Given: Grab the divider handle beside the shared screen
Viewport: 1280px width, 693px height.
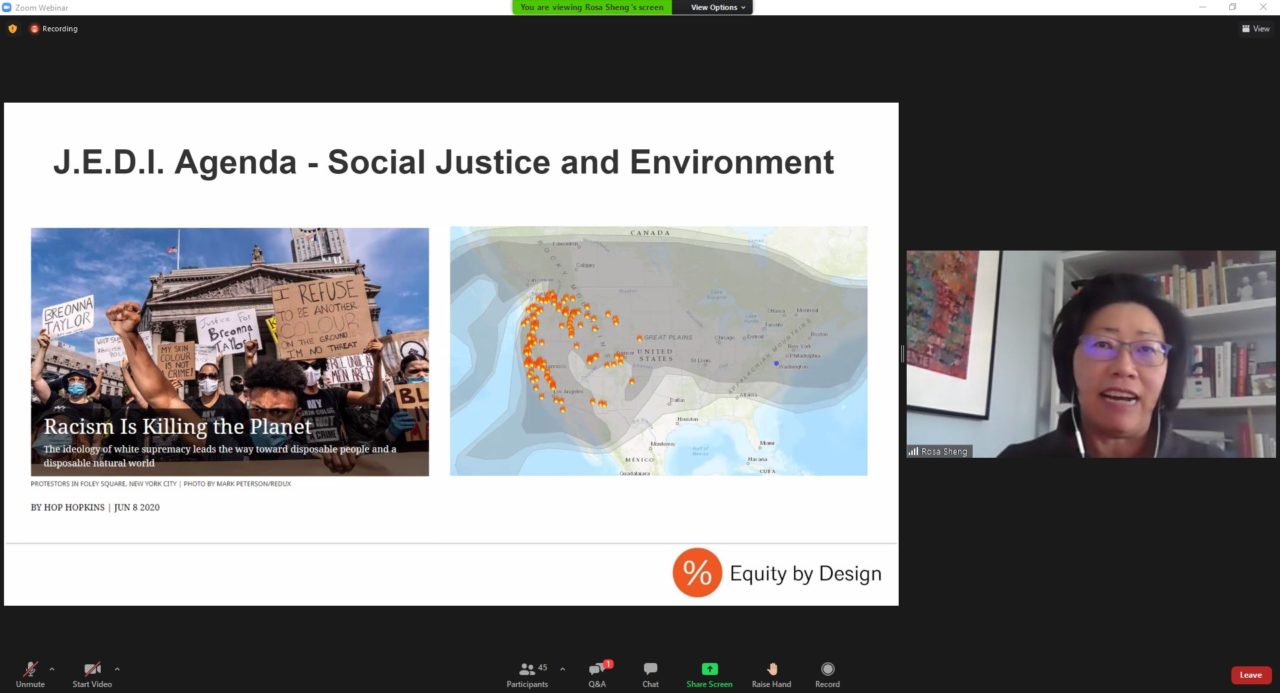Looking at the screenshot, I should click(x=902, y=354).
